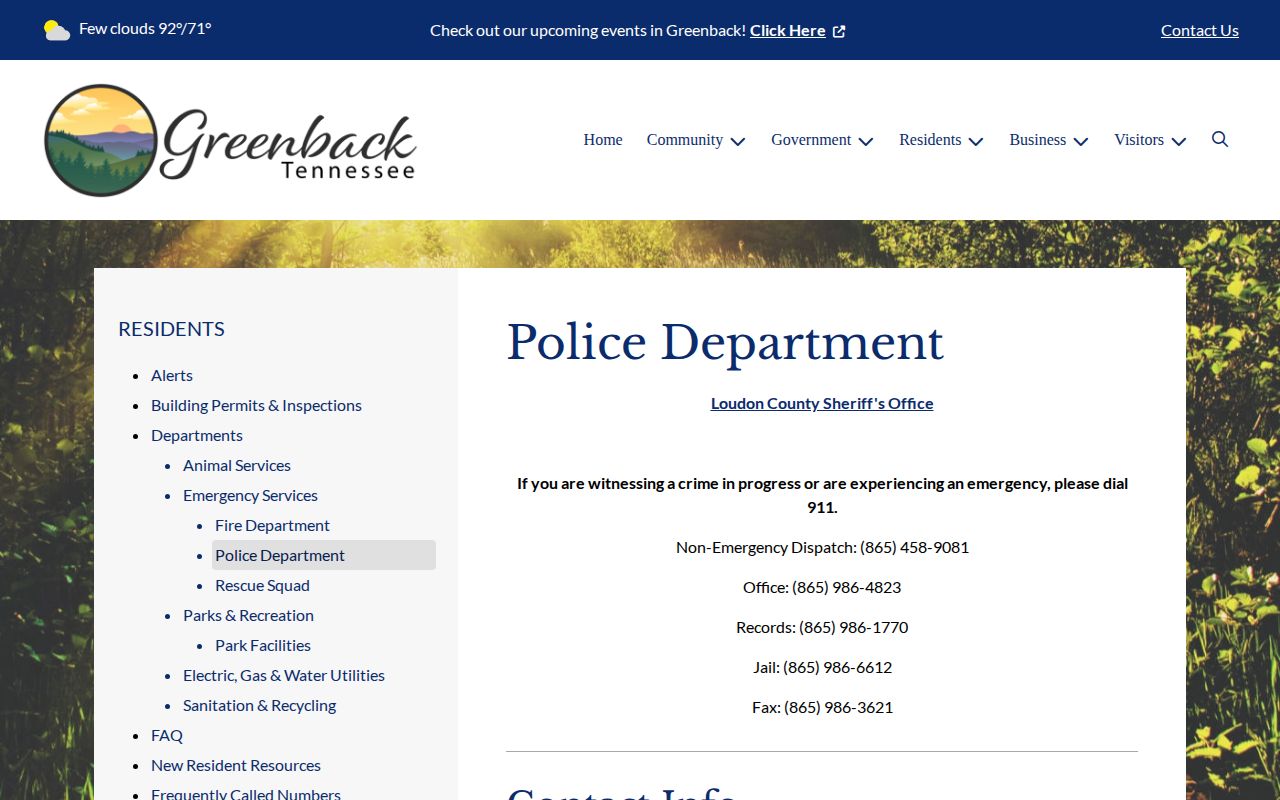Click the Office phone number line
This screenshot has height=800, width=1280.
(822, 587)
